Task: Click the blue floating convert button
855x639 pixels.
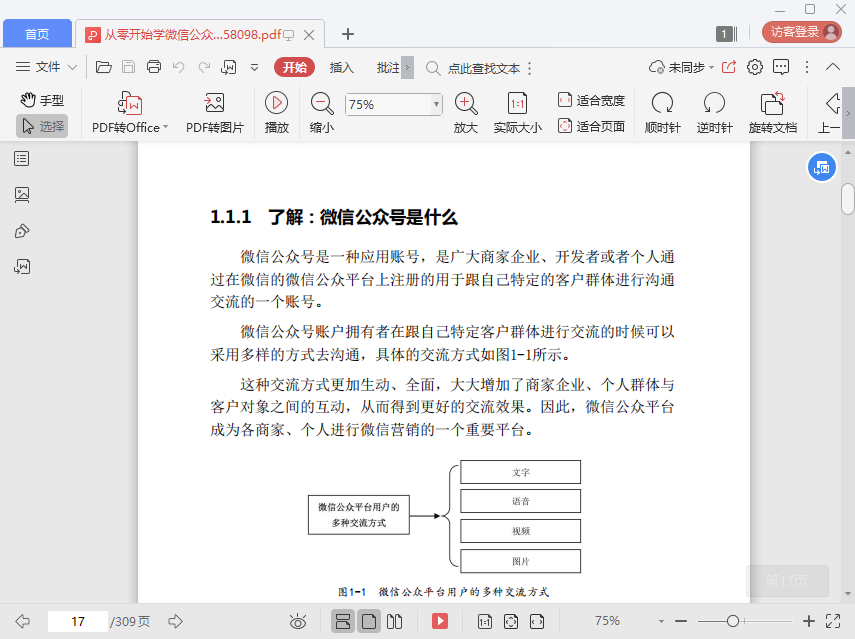Action: coord(821,168)
